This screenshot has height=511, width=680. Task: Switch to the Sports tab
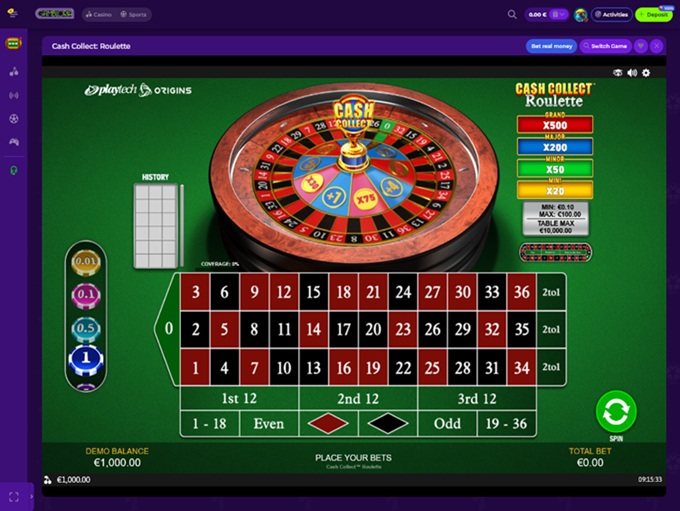click(134, 14)
